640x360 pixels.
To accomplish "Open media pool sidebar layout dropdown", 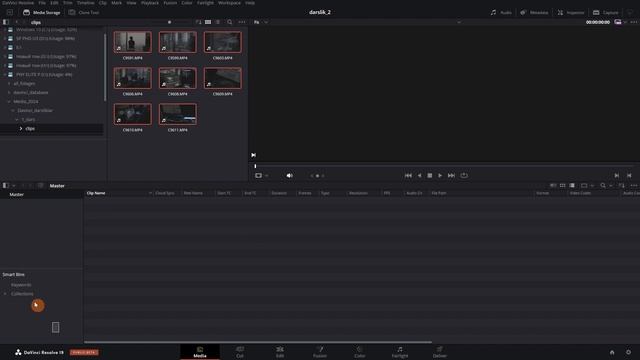I will coord(14,186).
